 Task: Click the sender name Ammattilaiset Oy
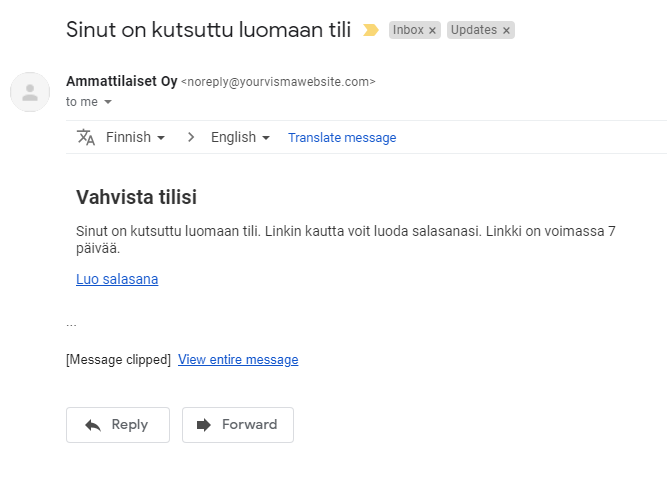coord(120,81)
